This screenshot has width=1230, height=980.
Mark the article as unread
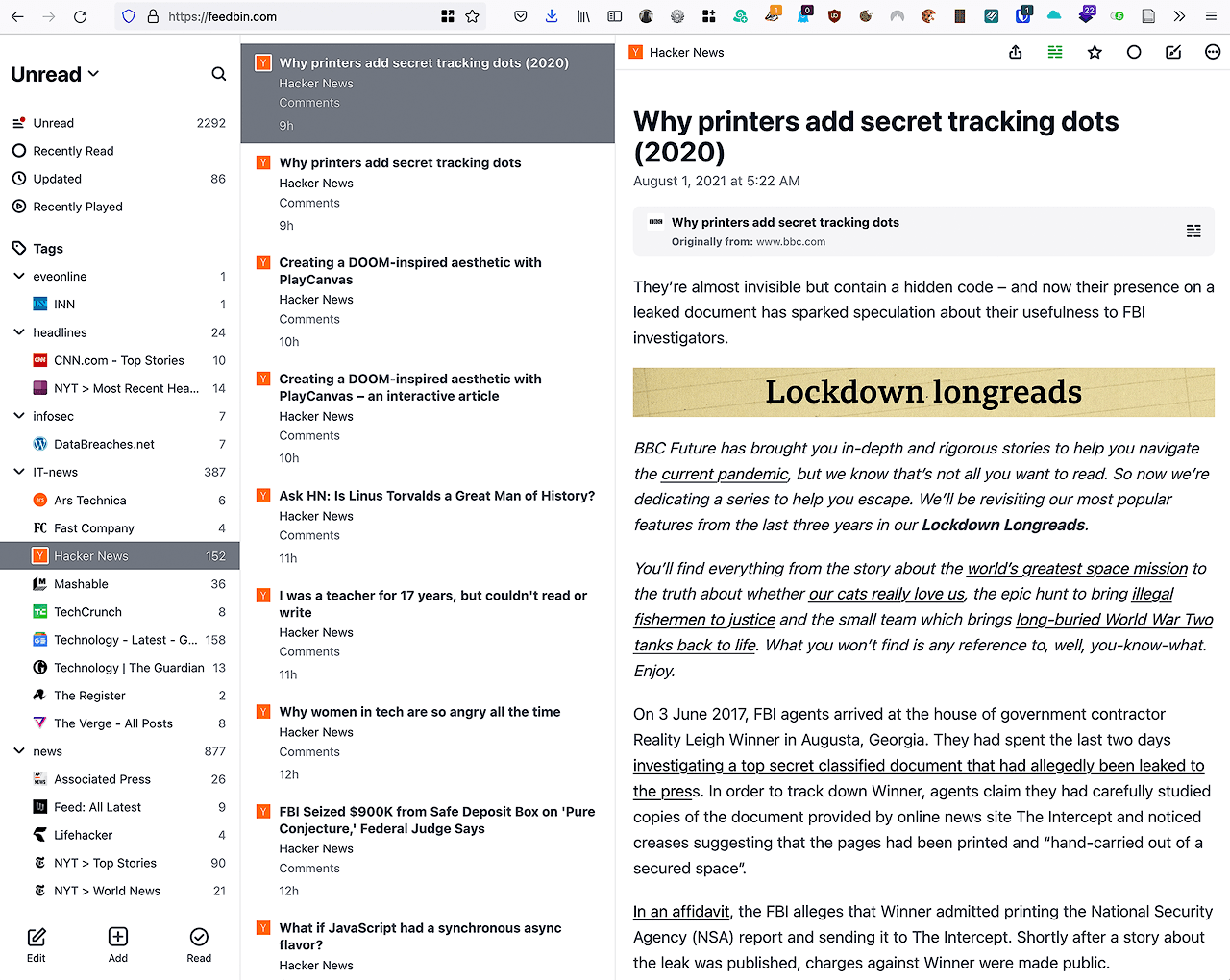click(1134, 53)
